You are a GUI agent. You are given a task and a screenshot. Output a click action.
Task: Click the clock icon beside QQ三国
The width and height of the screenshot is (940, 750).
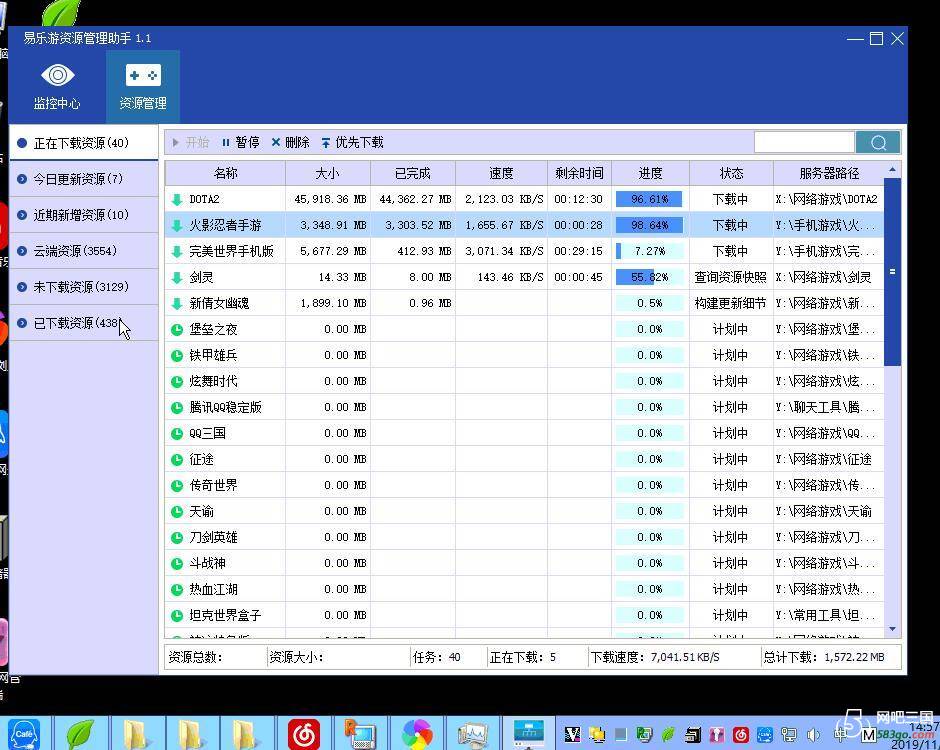[x=177, y=433]
